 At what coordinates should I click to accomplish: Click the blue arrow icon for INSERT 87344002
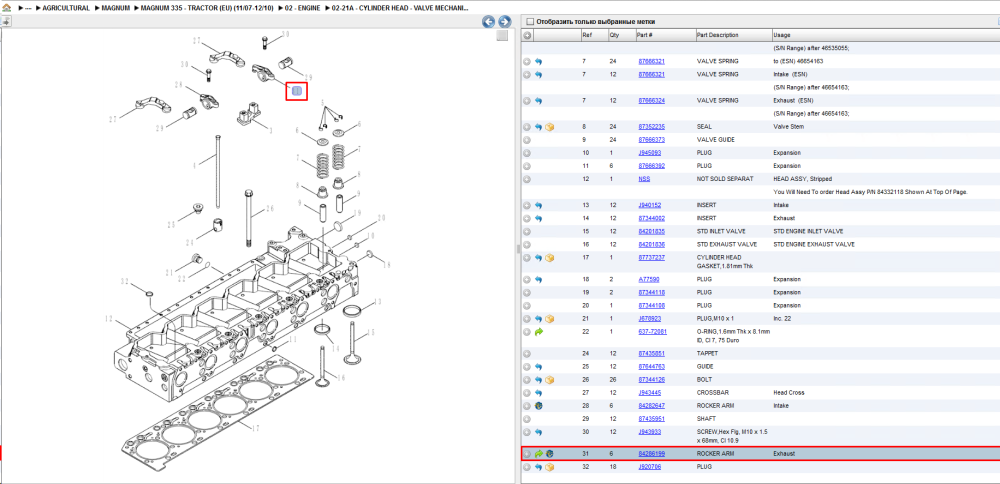click(539, 219)
